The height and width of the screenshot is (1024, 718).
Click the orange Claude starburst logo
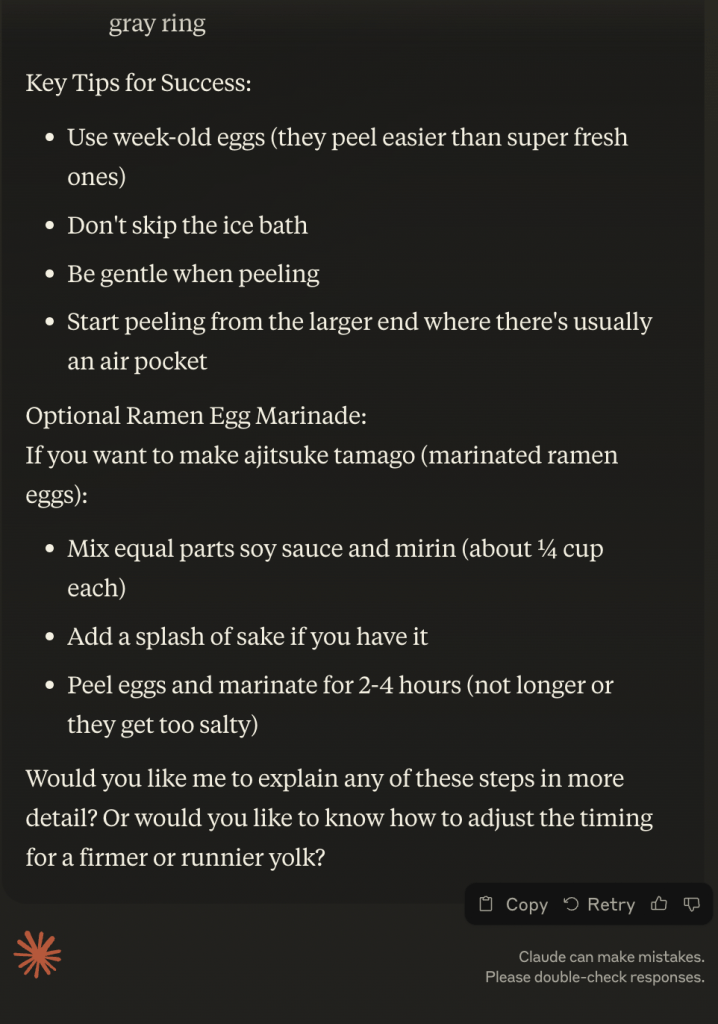38,953
